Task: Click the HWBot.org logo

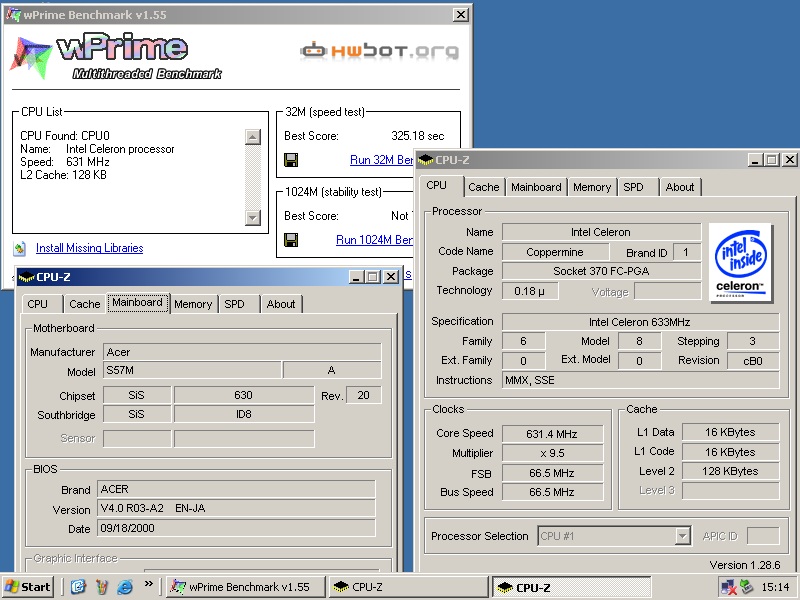Action: click(379, 51)
